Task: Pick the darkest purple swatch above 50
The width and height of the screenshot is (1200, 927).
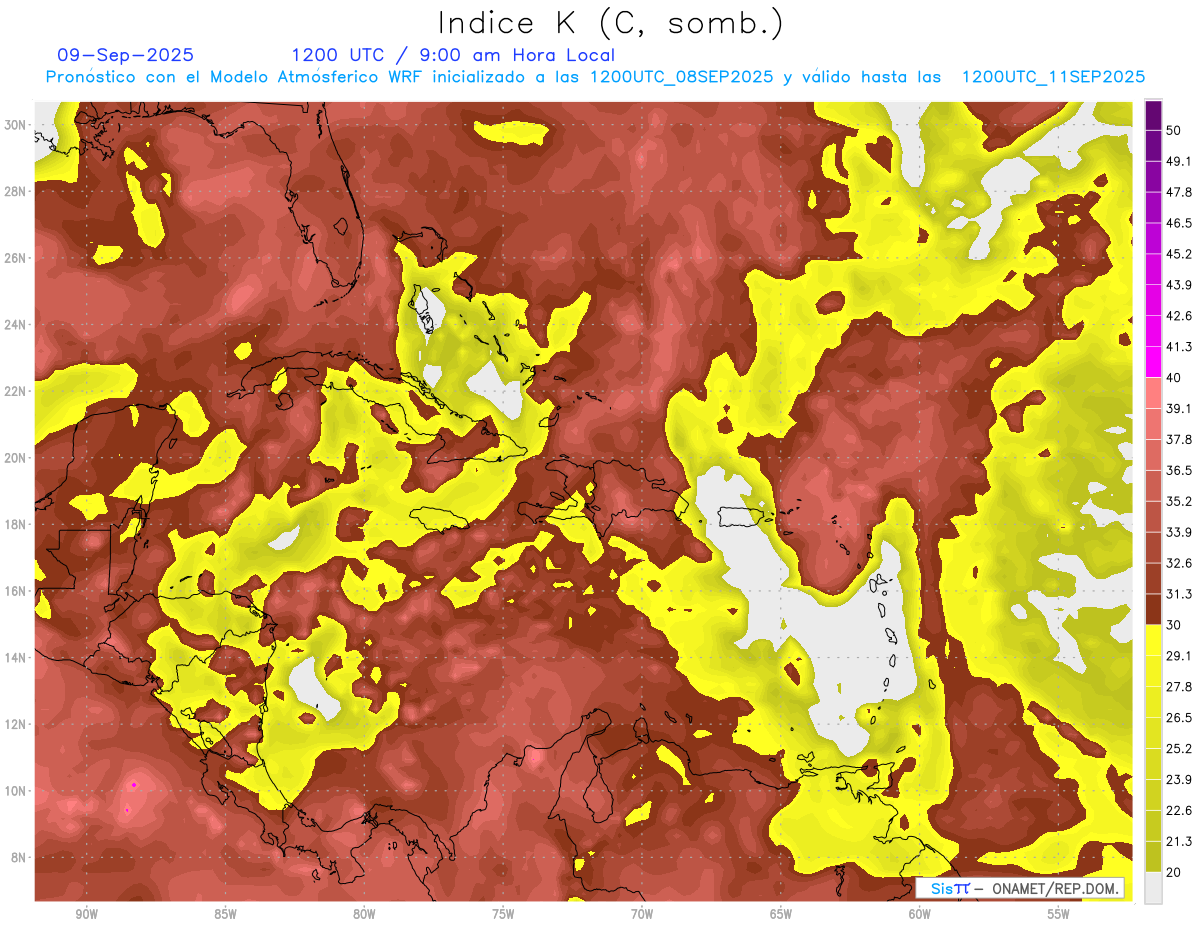Action: (1153, 115)
